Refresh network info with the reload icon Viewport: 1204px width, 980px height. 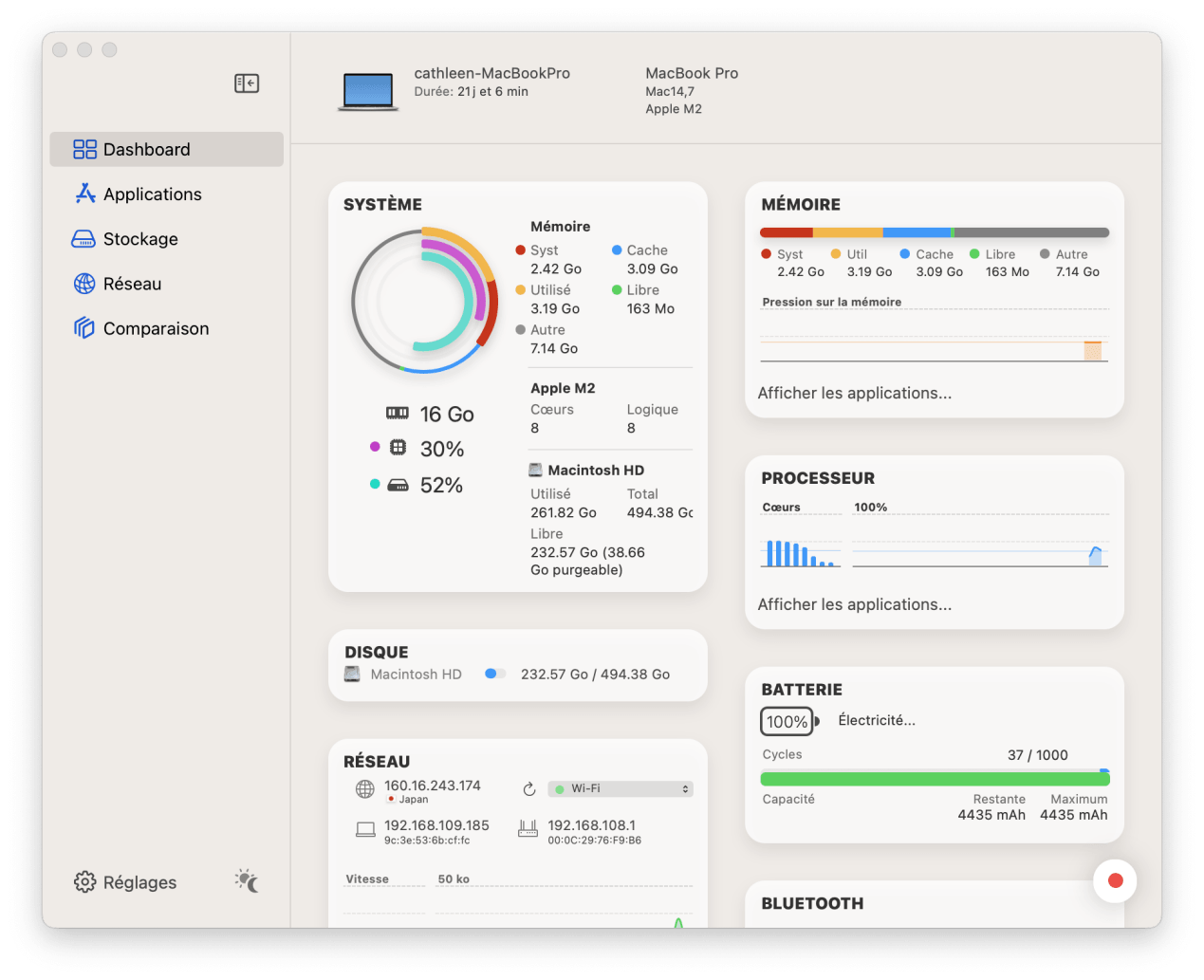pos(529,789)
